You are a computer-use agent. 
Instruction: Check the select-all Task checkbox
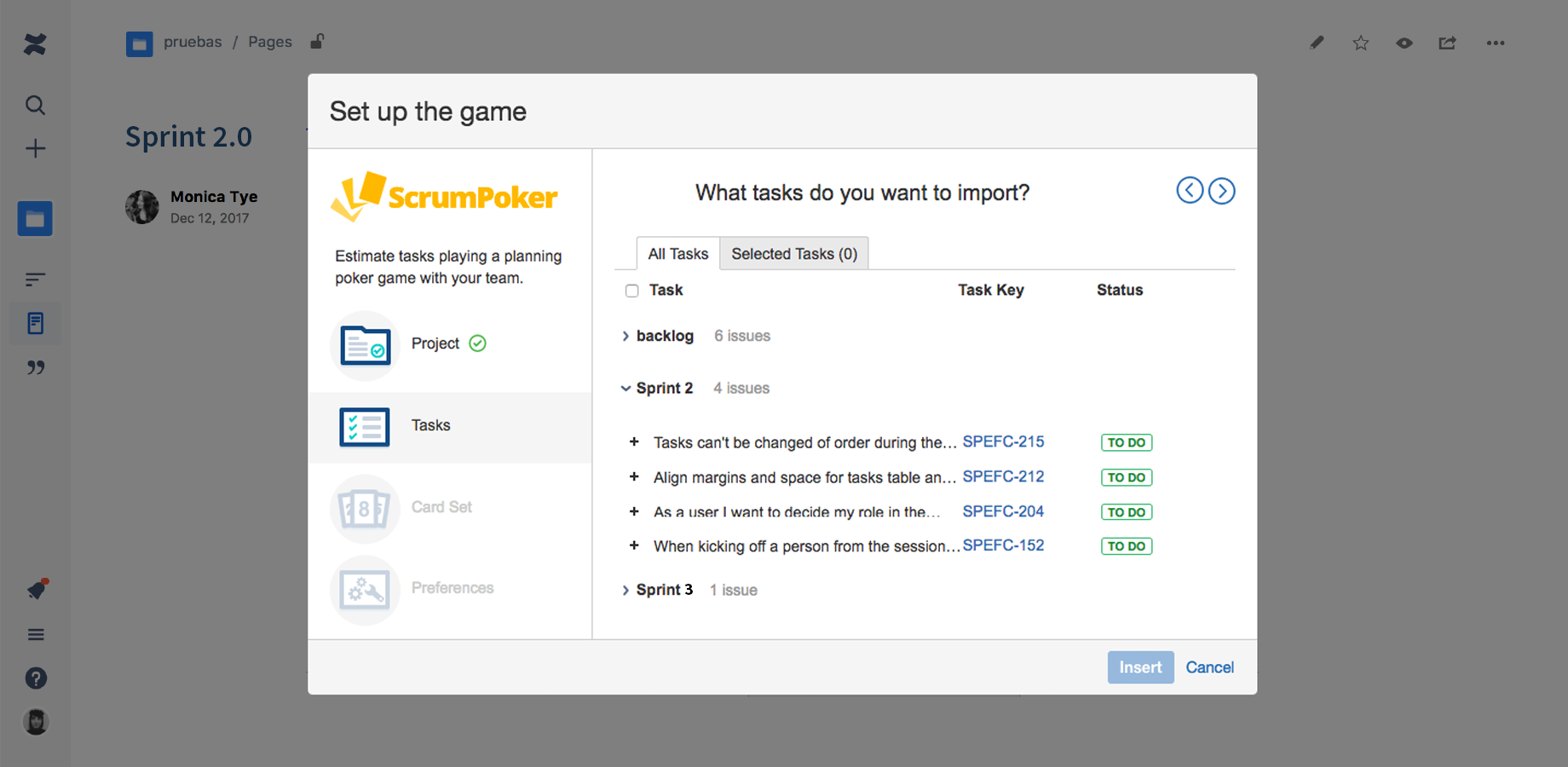pos(631,291)
